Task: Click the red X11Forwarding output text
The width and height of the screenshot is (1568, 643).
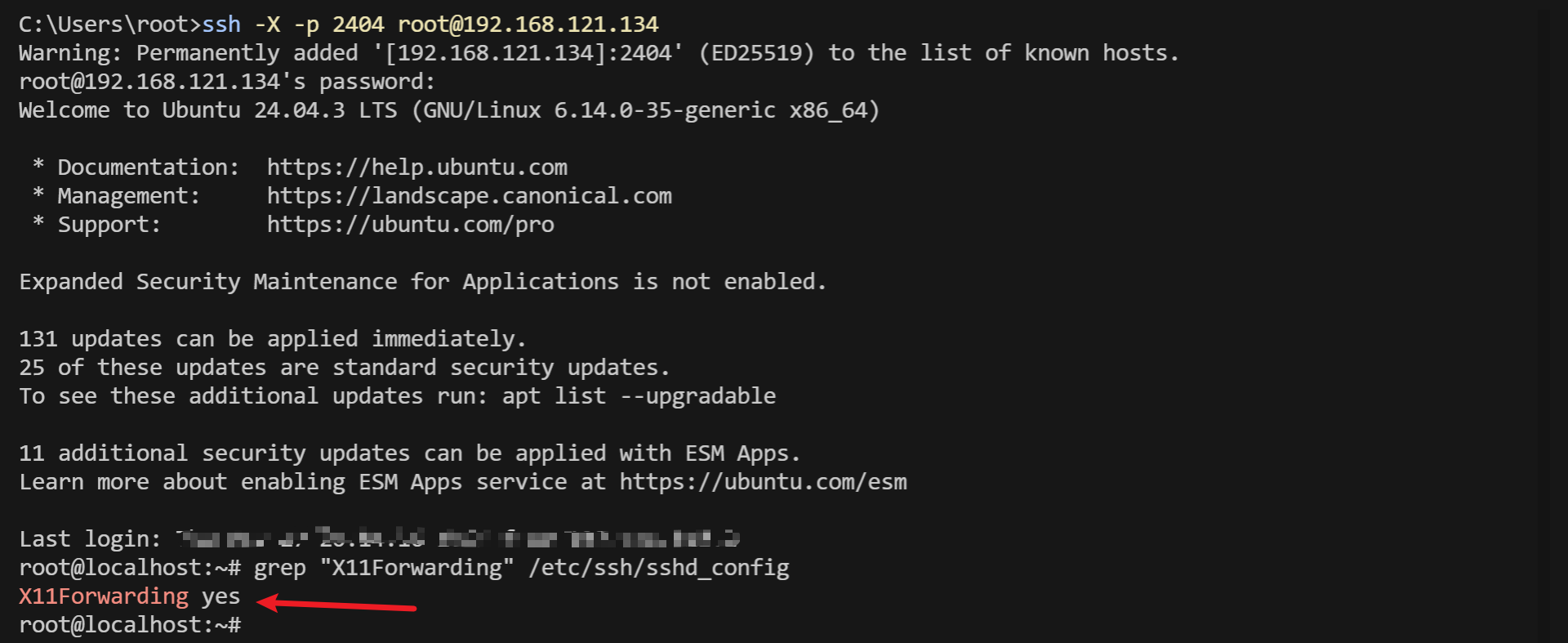Action: (104, 596)
